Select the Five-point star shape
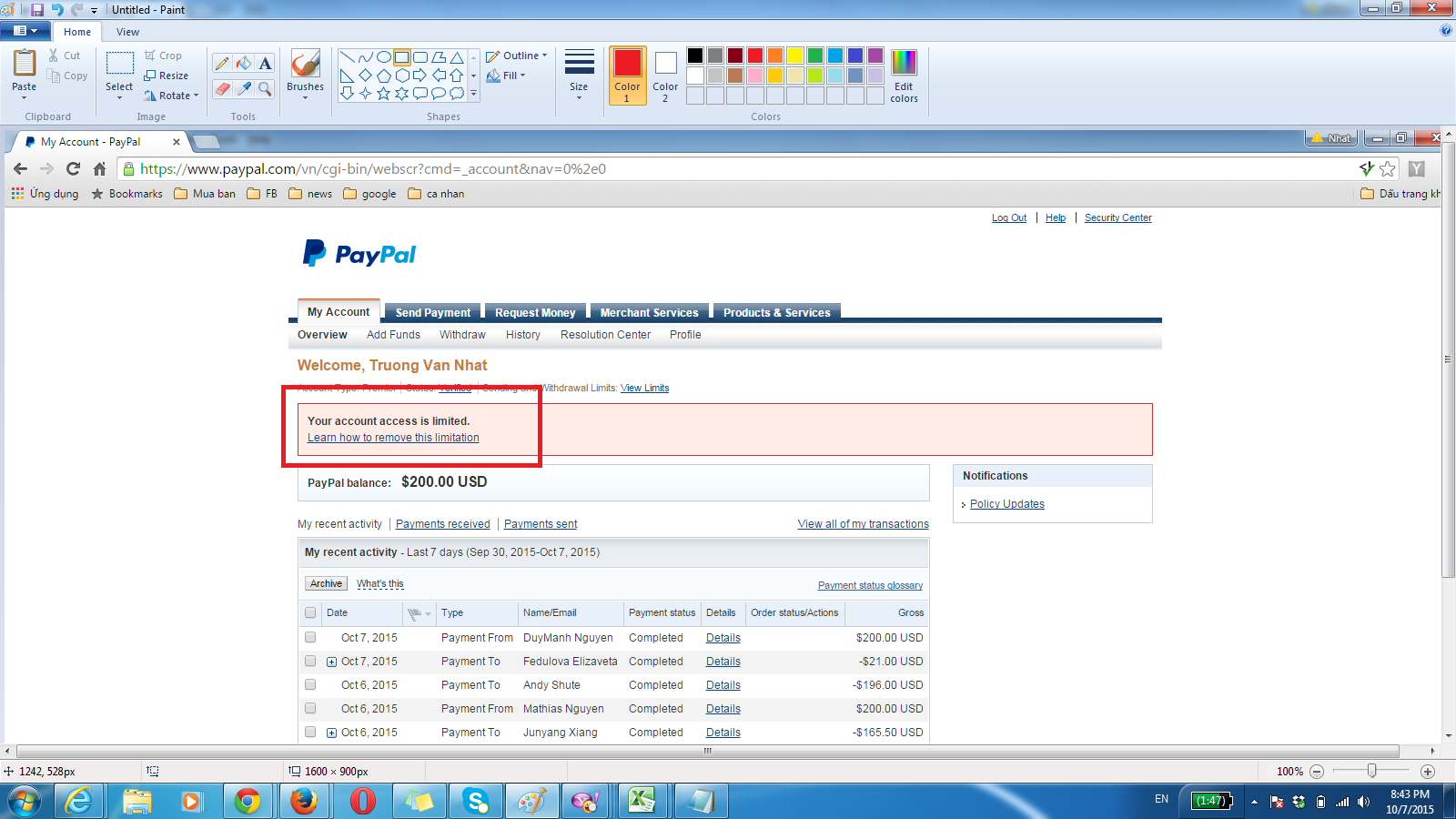The height and width of the screenshot is (819, 1456). point(383,93)
